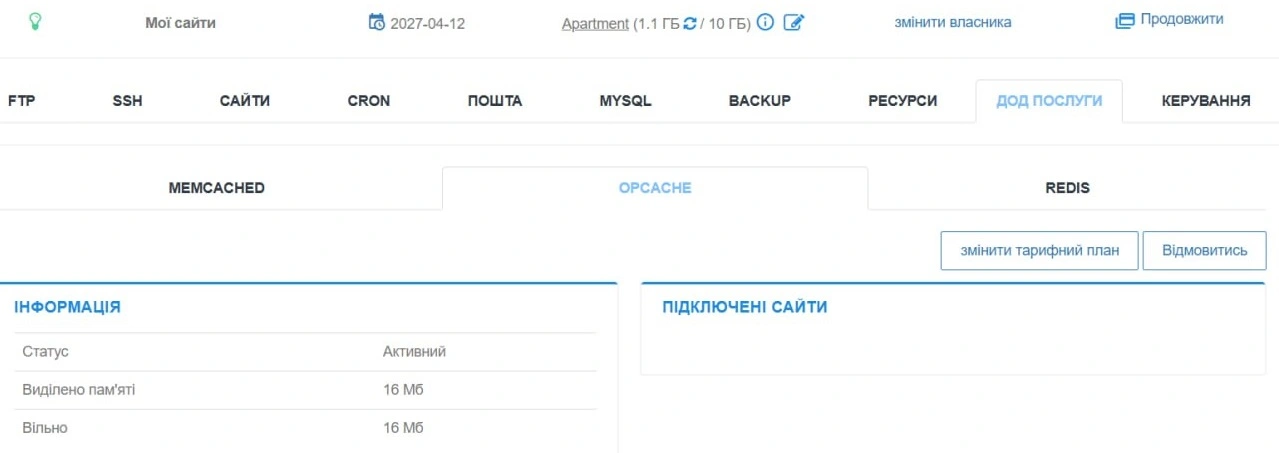Click the refresh disk usage icon
This screenshot has height=453, width=1279.
click(x=689, y=23)
